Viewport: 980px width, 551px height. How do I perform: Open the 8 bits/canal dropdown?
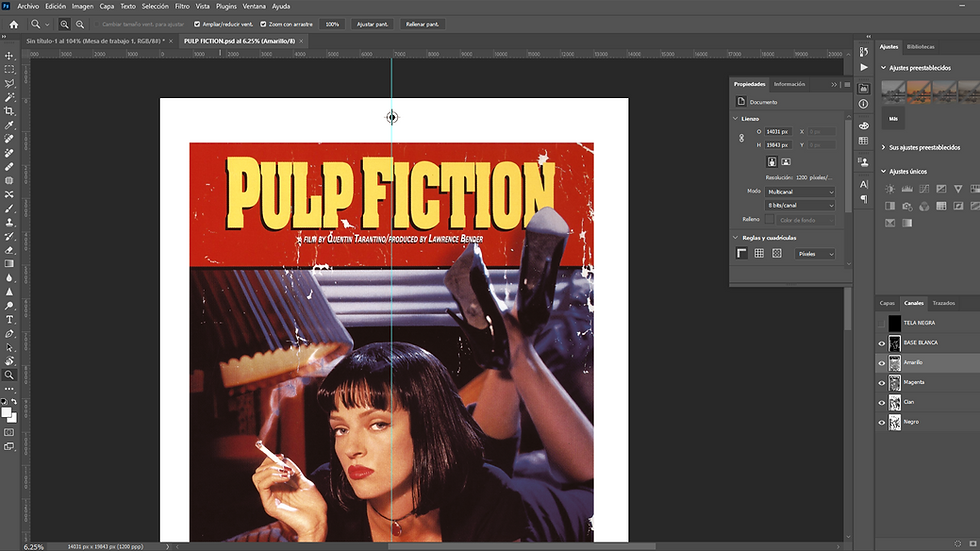coord(799,205)
